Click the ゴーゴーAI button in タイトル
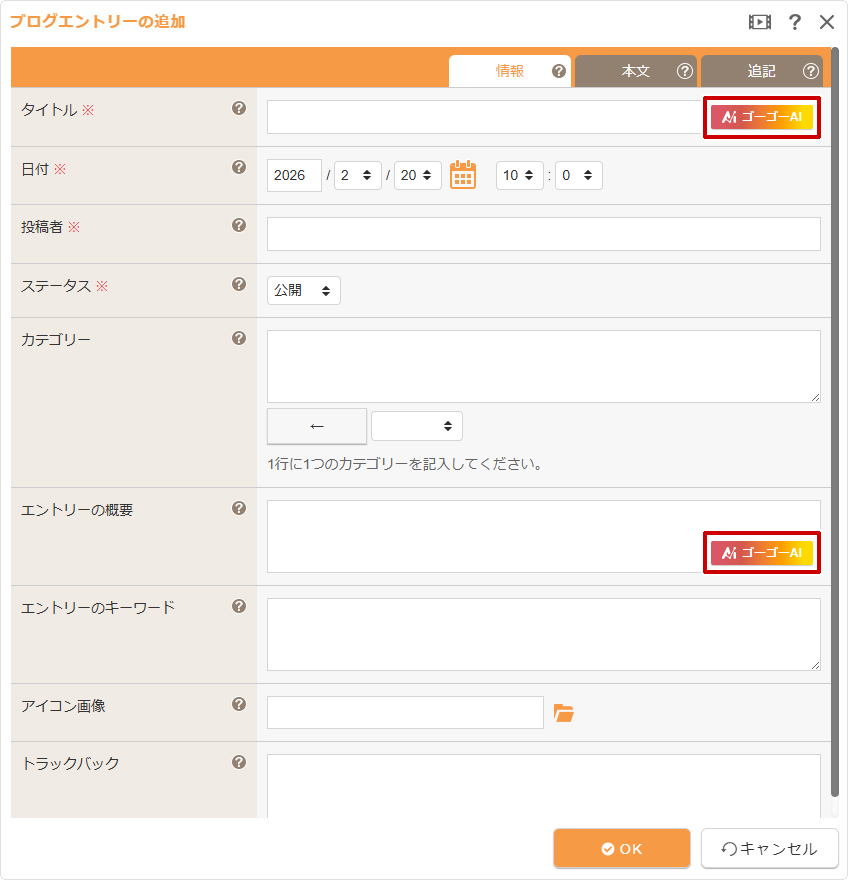The width and height of the screenshot is (848, 880). [762, 117]
